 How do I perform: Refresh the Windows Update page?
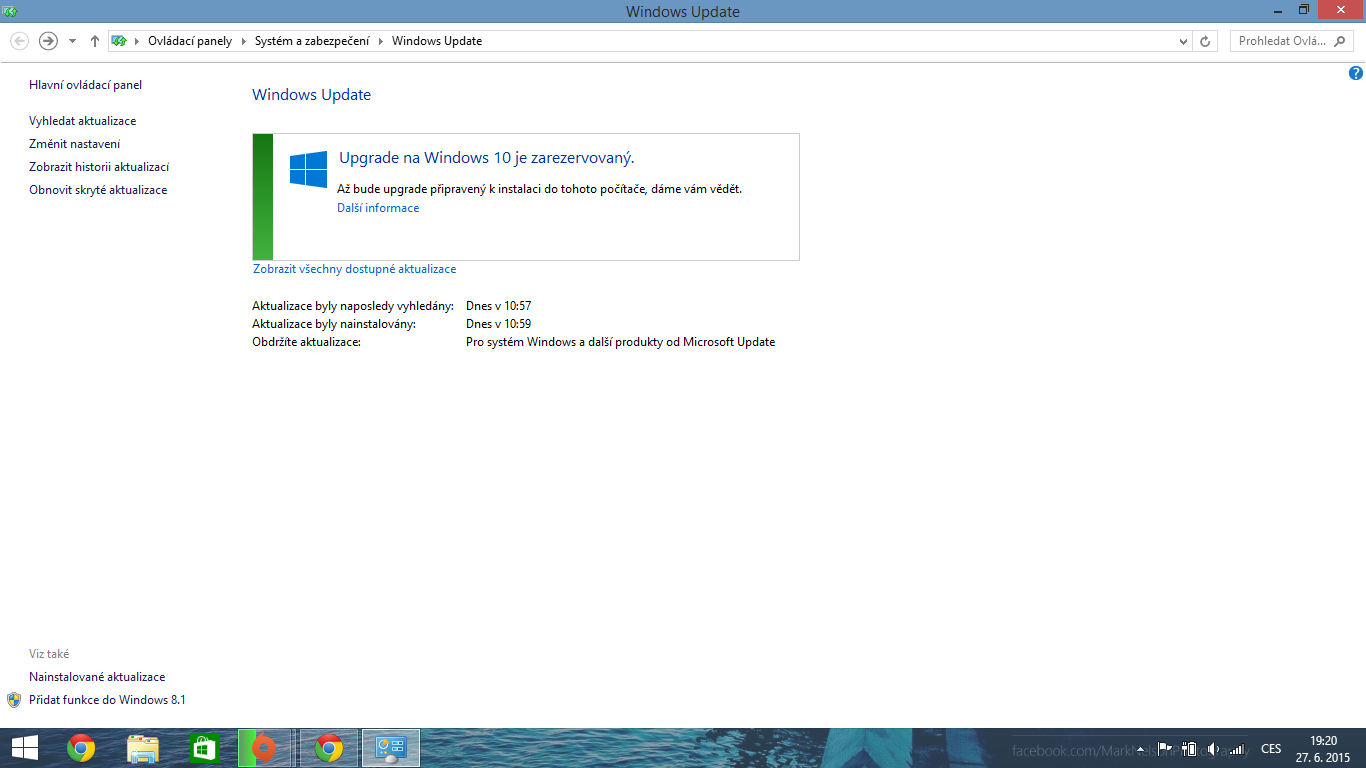pos(1205,41)
